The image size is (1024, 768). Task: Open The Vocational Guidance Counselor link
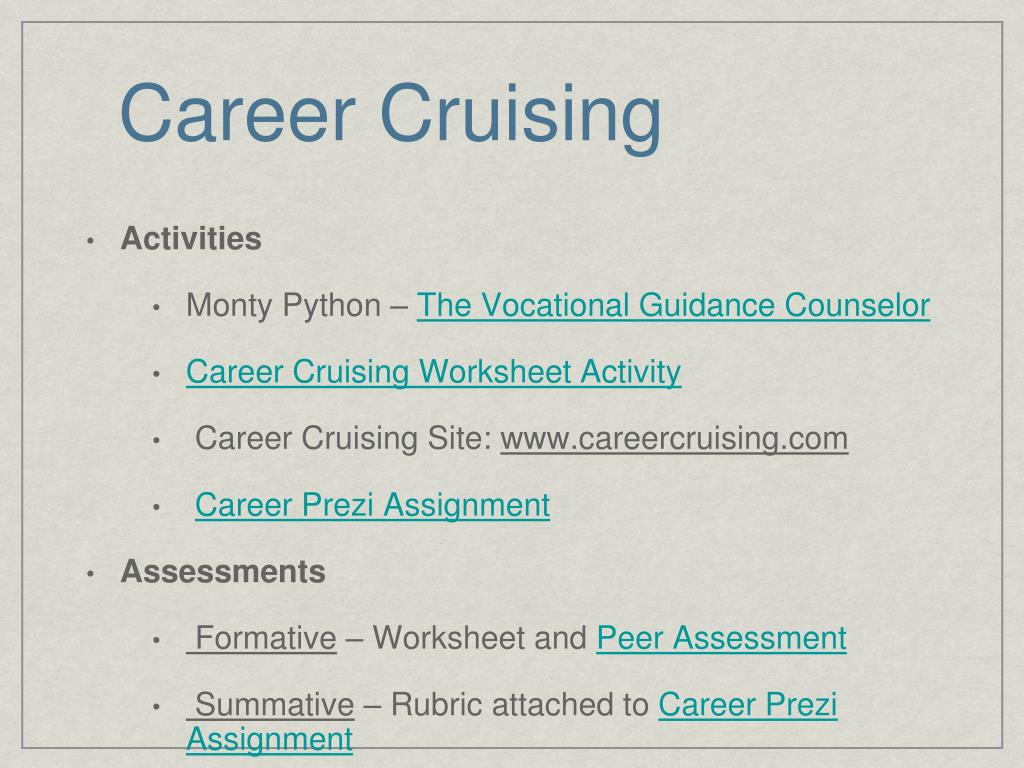pyautogui.click(x=673, y=306)
